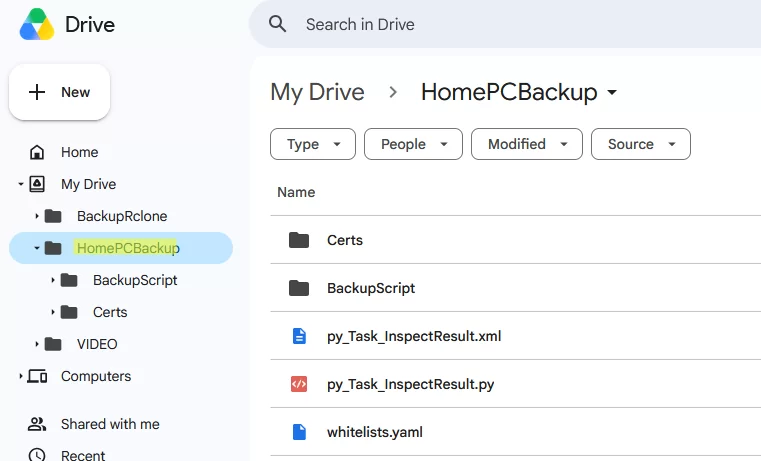Click Certs folder icon in file list
The image size is (761, 461).
tap(299, 240)
